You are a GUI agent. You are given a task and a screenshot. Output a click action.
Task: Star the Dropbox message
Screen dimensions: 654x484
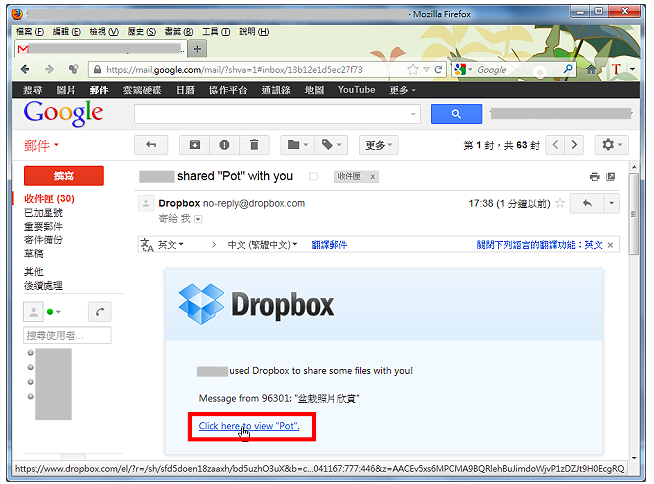(560, 203)
